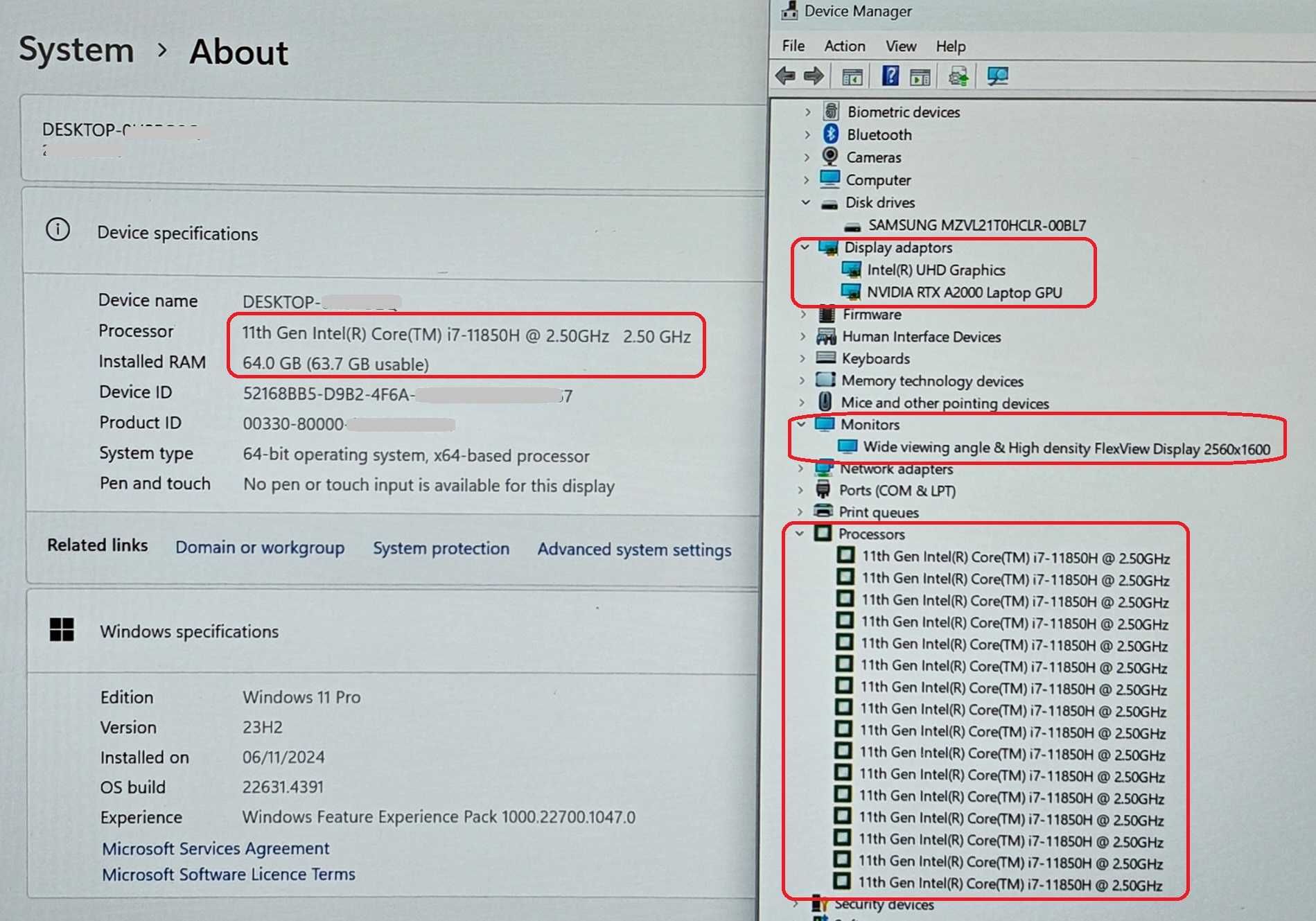The width and height of the screenshot is (1316, 921).
Task: Open the View menu
Action: (x=901, y=46)
